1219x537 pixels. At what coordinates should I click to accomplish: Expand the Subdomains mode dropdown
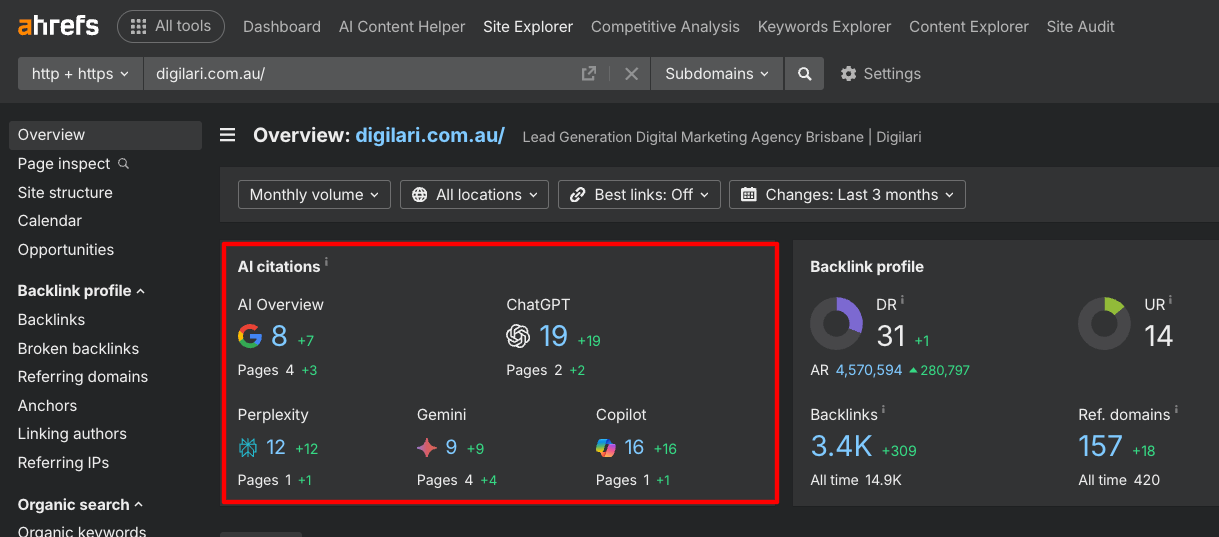tap(717, 73)
